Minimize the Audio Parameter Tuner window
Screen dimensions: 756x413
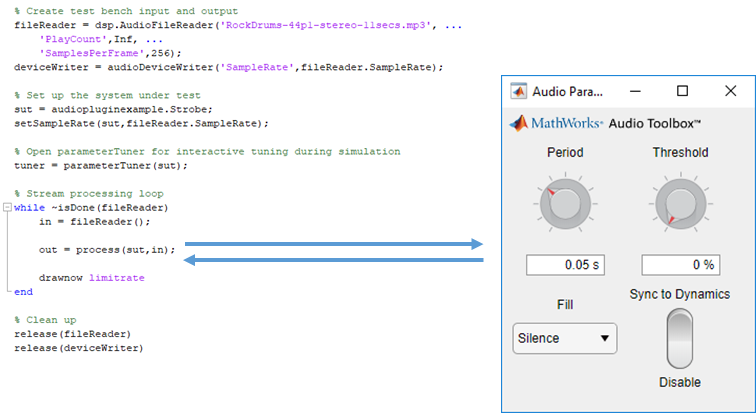635,91
